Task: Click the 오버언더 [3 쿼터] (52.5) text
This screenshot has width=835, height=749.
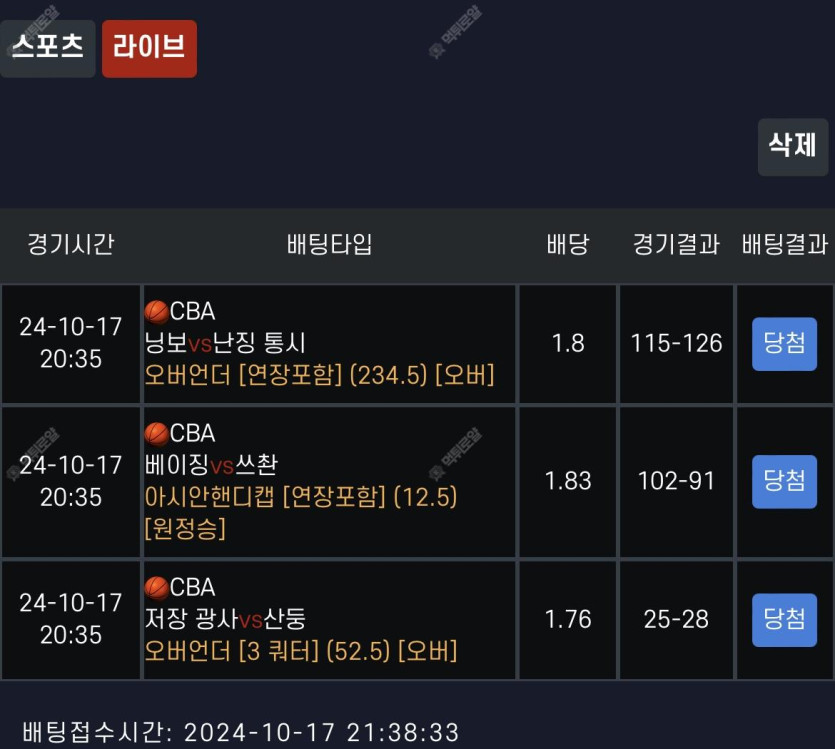Action: (x=301, y=651)
